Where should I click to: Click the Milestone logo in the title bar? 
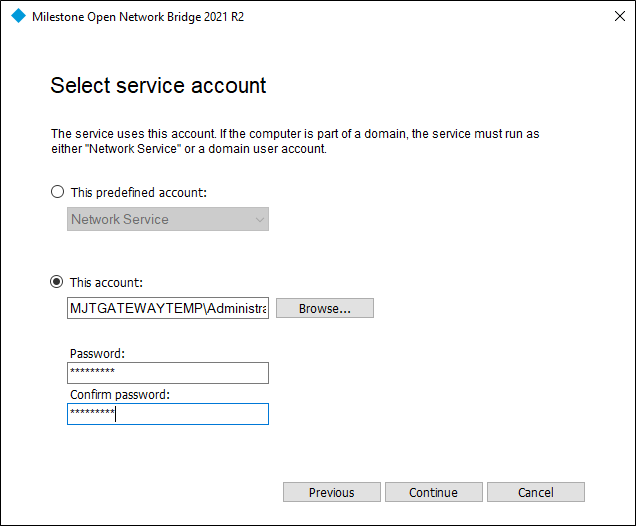click(17, 16)
